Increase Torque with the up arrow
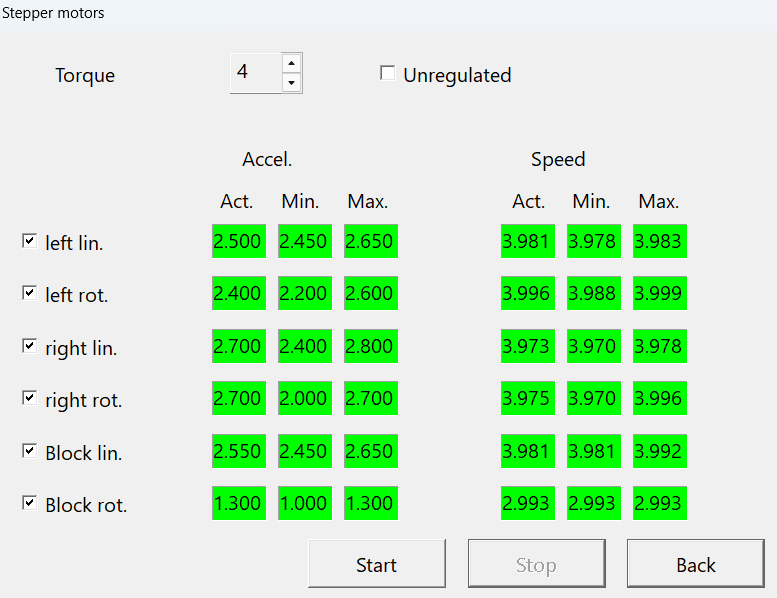777x598 pixels. 291,63
